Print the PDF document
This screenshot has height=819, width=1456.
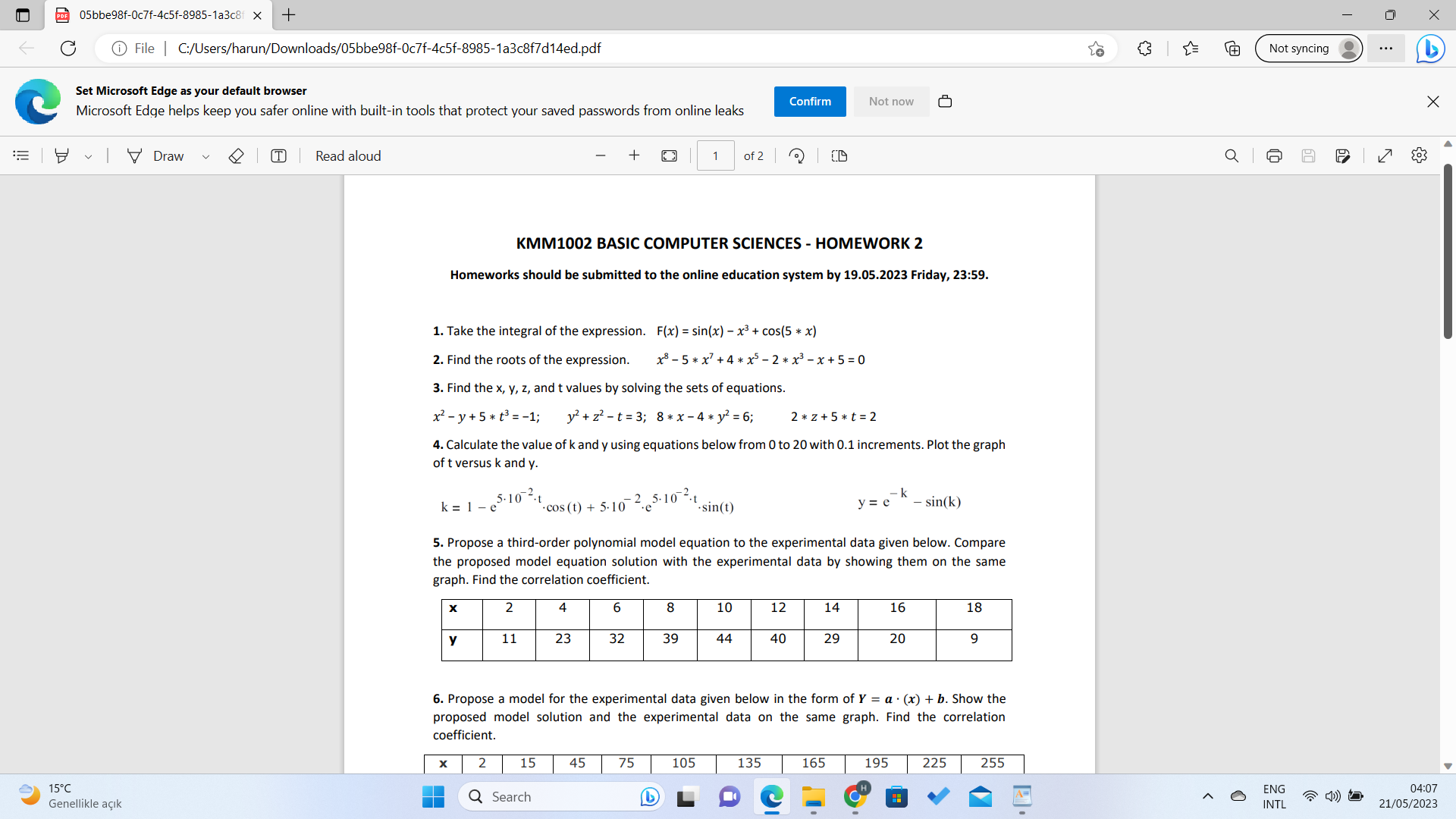click(1274, 155)
